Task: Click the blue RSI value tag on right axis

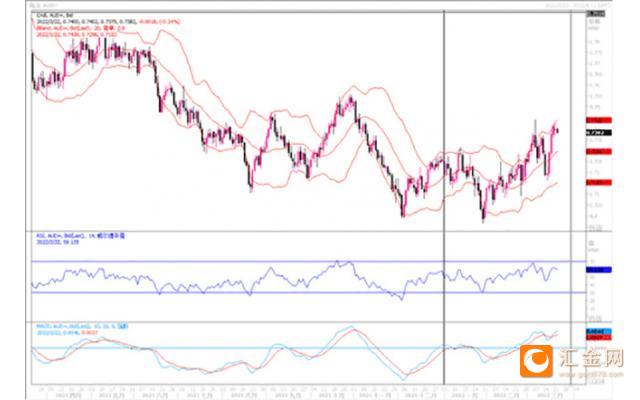Action: tap(599, 270)
